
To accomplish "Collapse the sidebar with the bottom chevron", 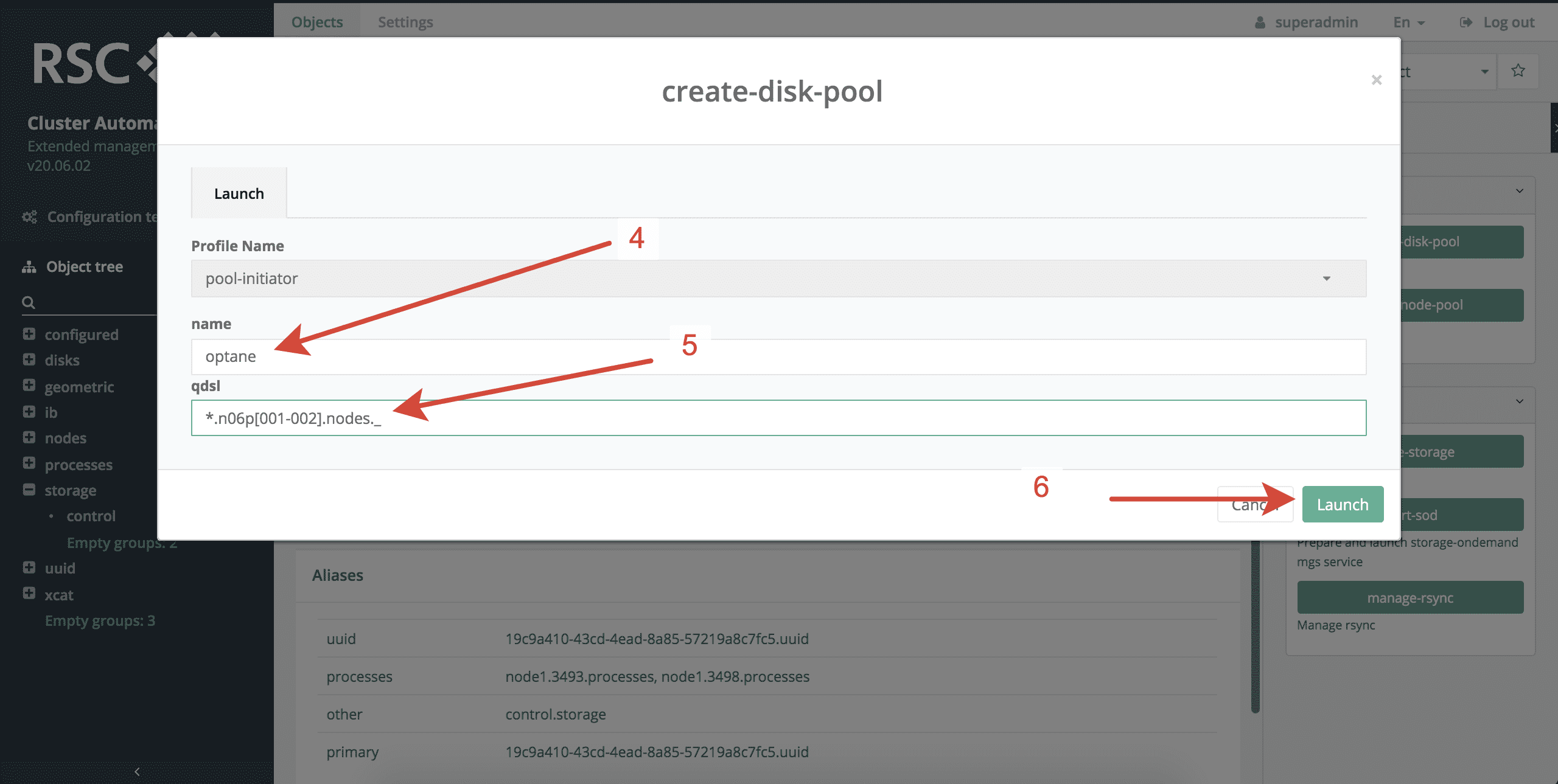I will pos(137,772).
